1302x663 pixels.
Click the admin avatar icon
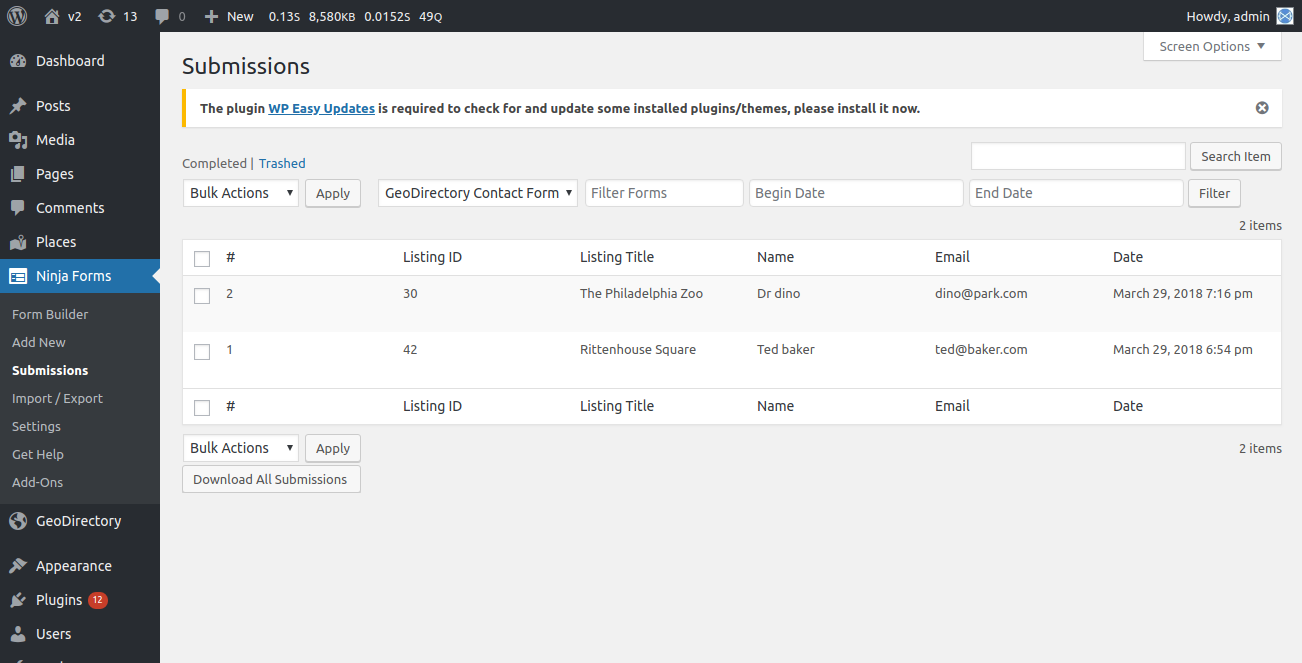click(x=1285, y=16)
